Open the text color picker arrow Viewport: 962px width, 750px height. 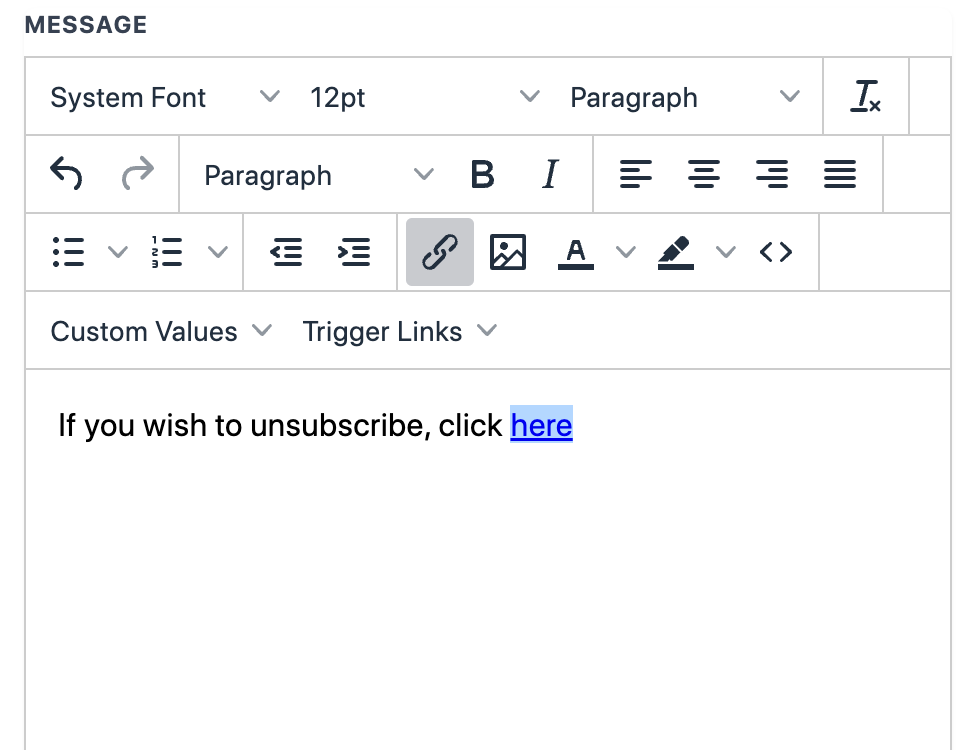626,252
